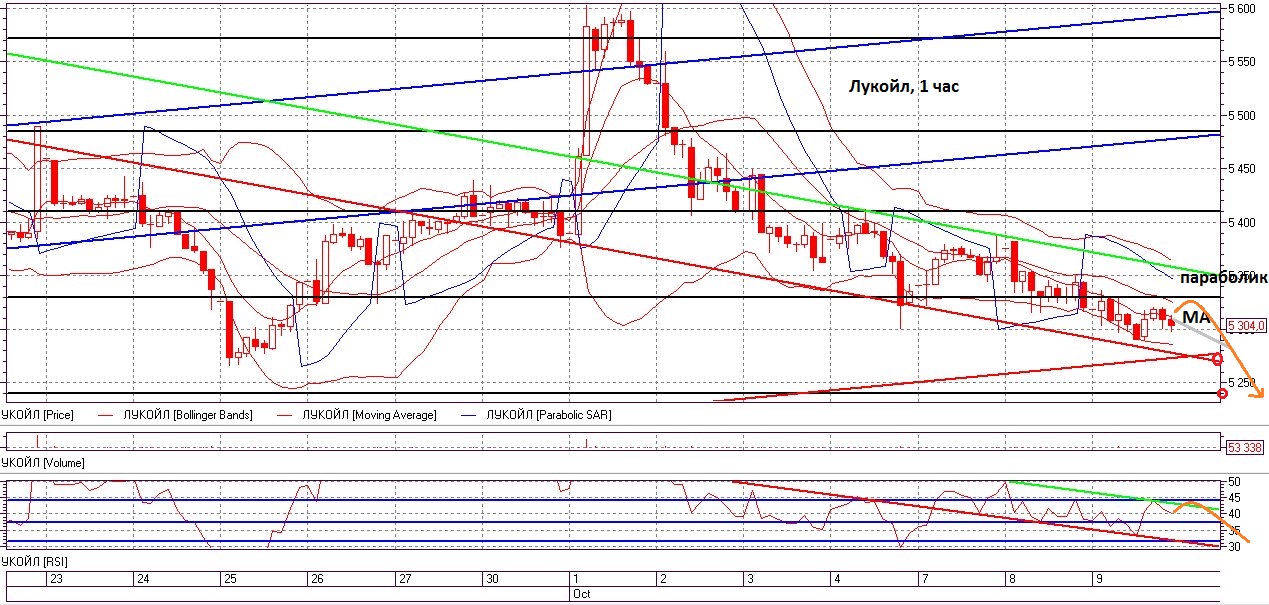1269x605 pixels.
Task: Click the Oct month label
Action: pos(581,594)
